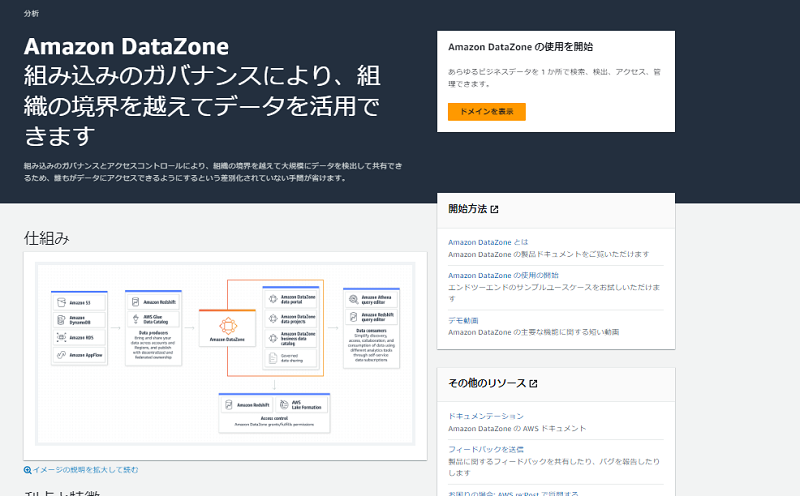The image size is (800, 496).
Task: Open the AWS re:Post question link
Action: click(x=513, y=493)
